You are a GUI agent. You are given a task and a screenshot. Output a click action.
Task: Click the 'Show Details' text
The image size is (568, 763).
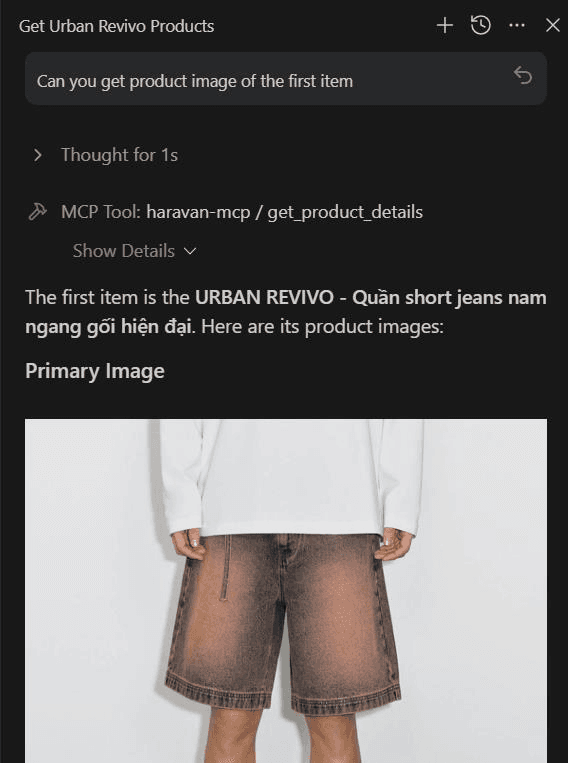124,251
